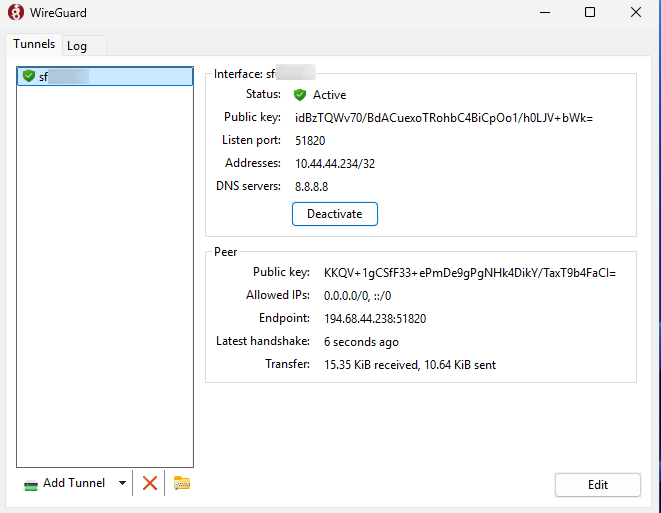Click the address 10.44.44.234/32
This screenshot has width=661, height=513.
[335, 164]
